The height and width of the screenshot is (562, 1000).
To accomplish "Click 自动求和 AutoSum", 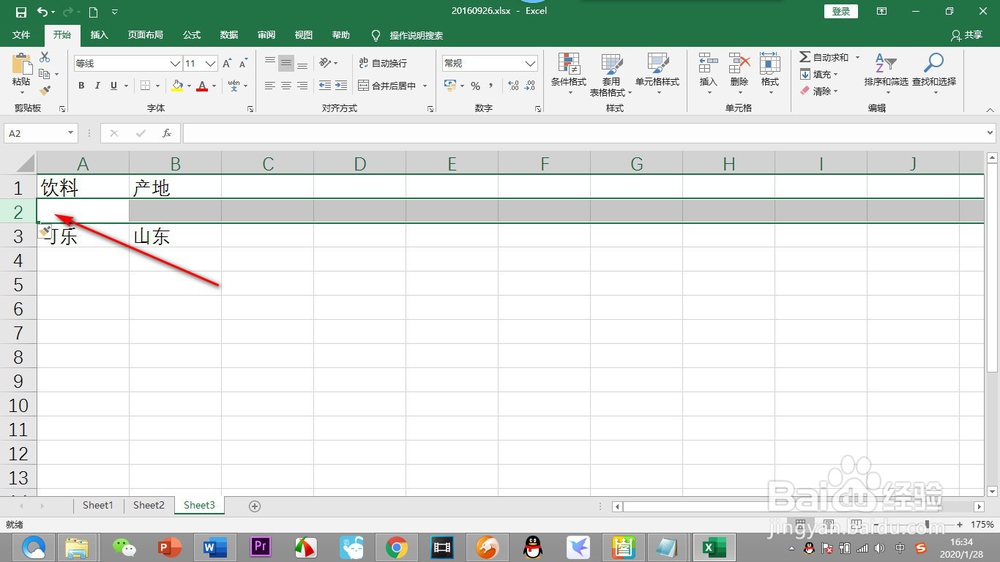I will tap(825, 57).
